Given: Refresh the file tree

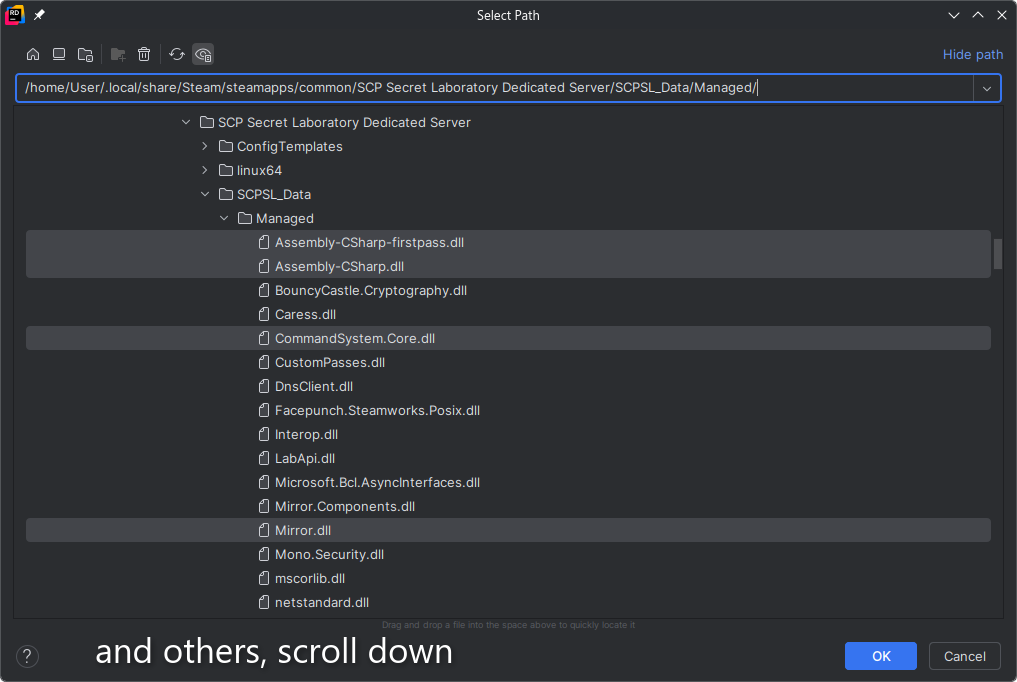Looking at the screenshot, I should 177,54.
